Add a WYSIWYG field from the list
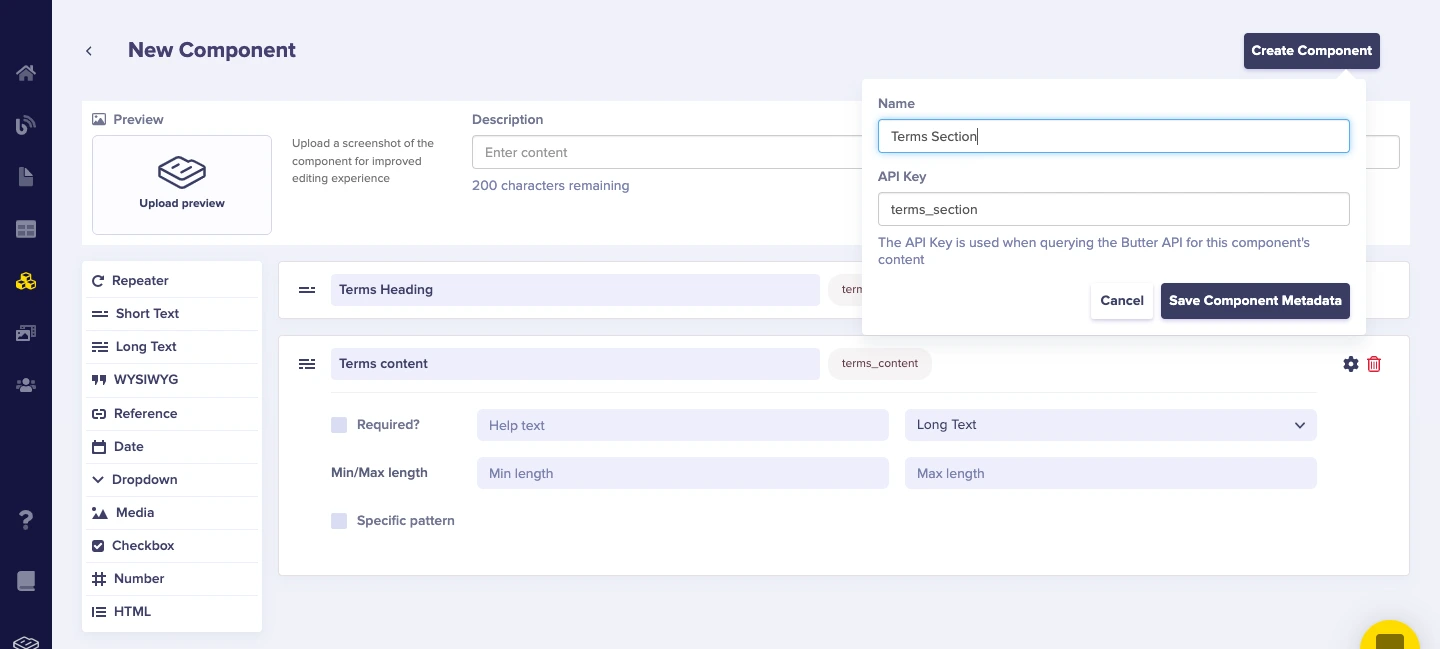This screenshot has width=1440, height=649. pos(145,380)
